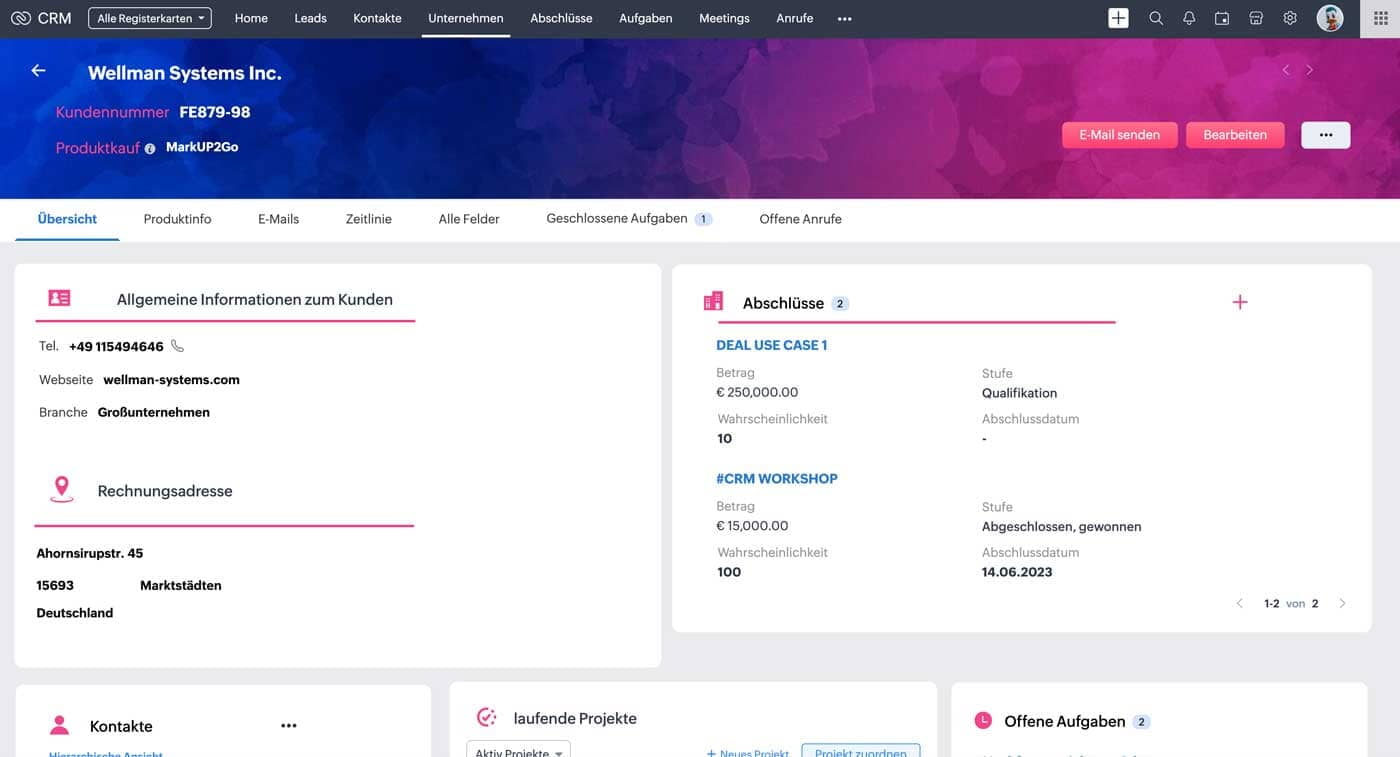The height and width of the screenshot is (757, 1400).
Task: Open the DEAL USE CASE 1 link
Action: click(772, 345)
